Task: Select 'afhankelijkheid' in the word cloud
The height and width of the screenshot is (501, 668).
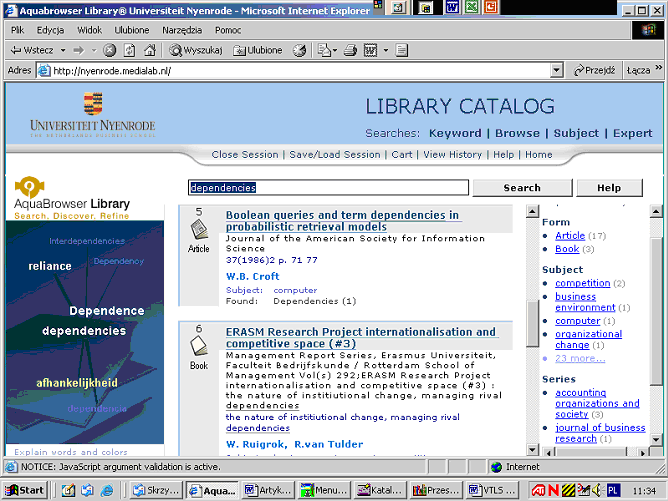Action: (77, 382)
